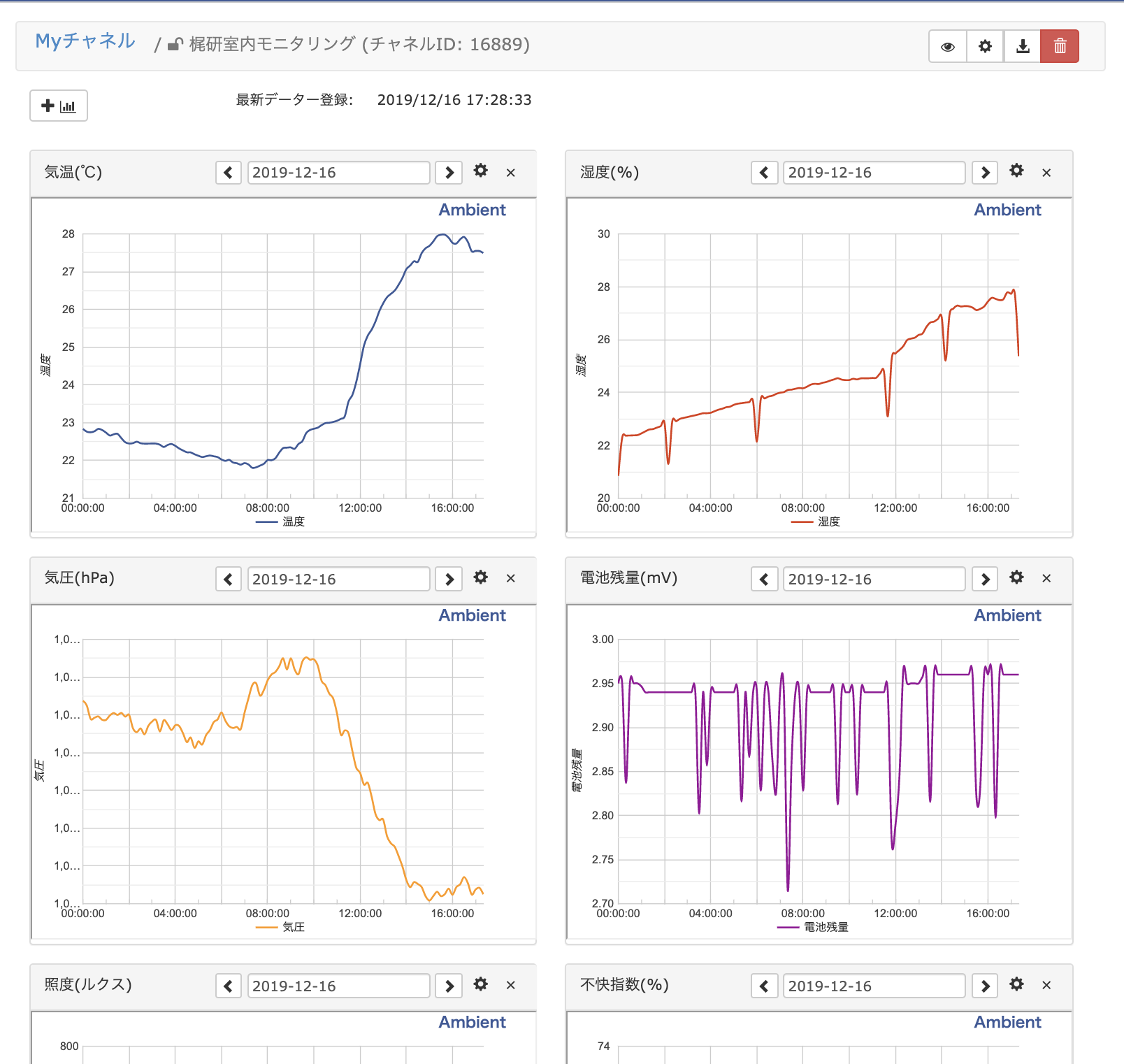Screen dimensions: 1124x1064
Task: Toggle orange 気圧 legend entry
Action: pos(280,927)
